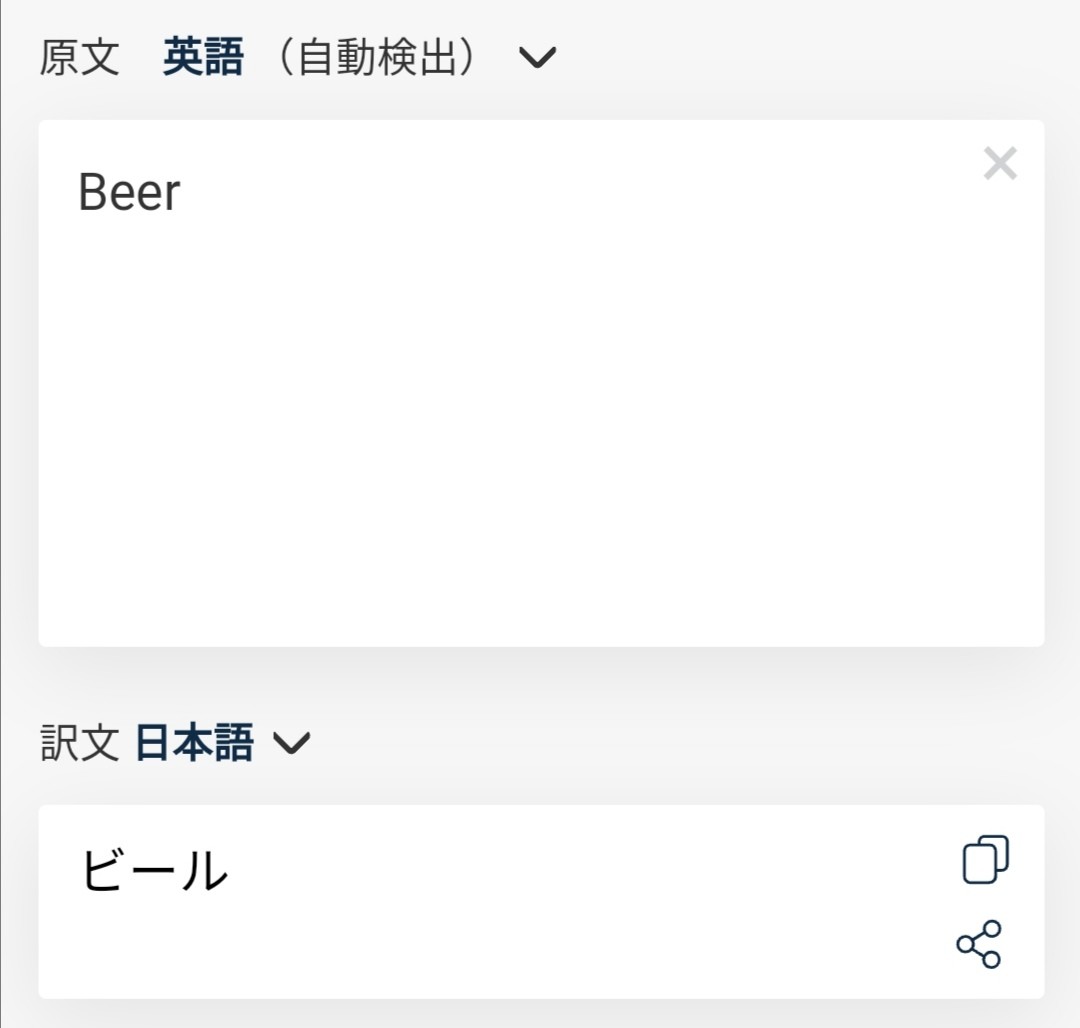The height and width of the screenshot is (1028, 1080).
Task: Open source language selector via 英語
Action: [x=203, y=59]
